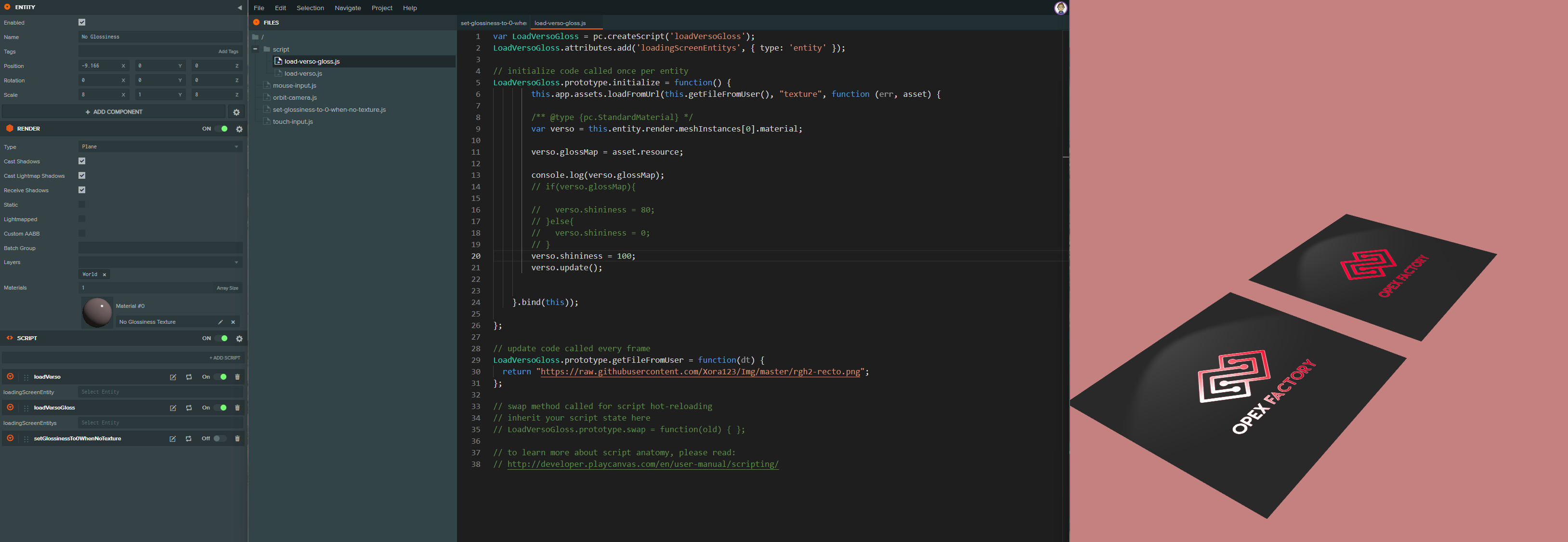
Task: Remove the Material #0 assignment
Action: tap(233, 322)
